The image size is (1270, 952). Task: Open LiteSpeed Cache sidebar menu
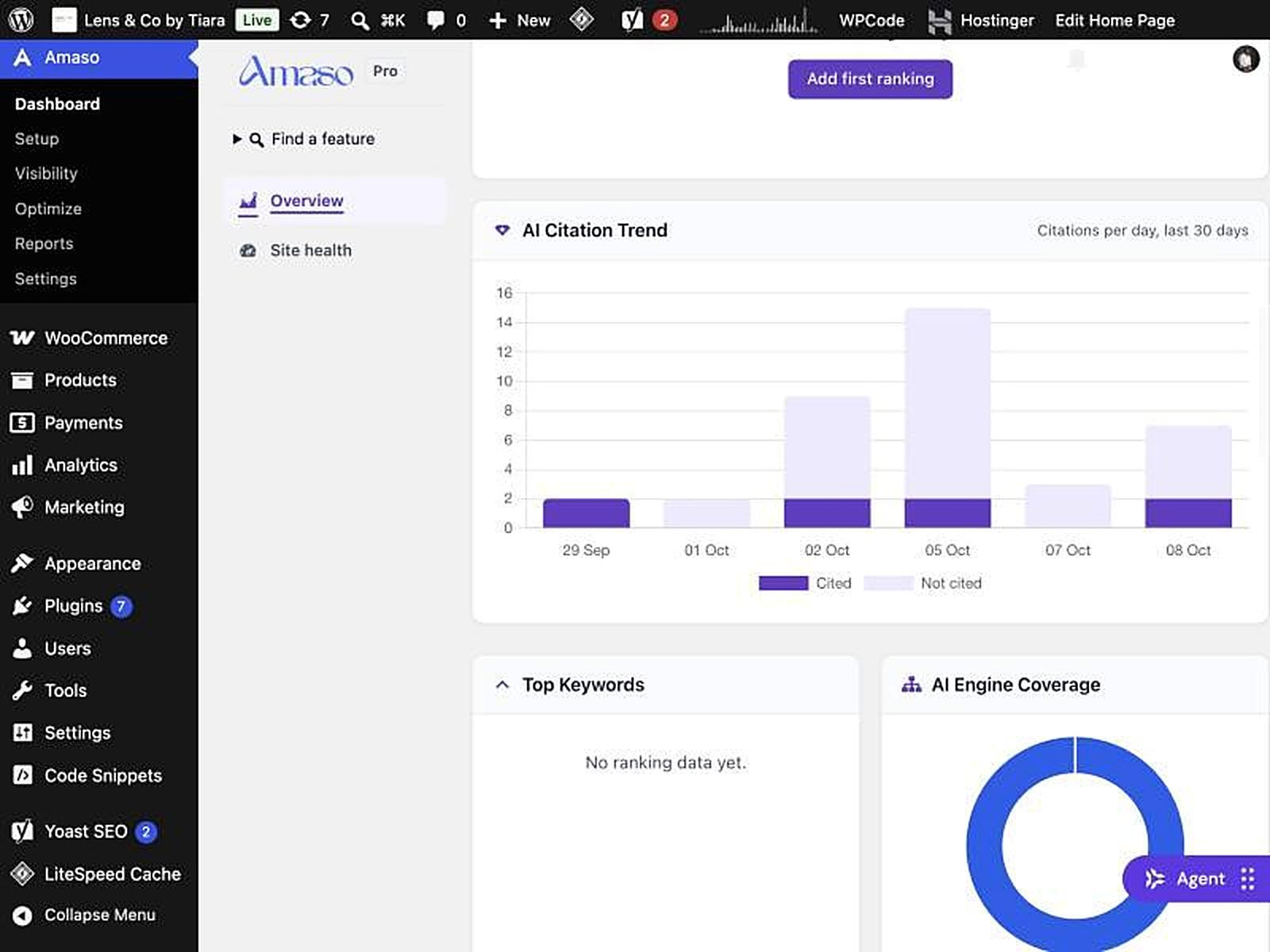pos(99,873)
